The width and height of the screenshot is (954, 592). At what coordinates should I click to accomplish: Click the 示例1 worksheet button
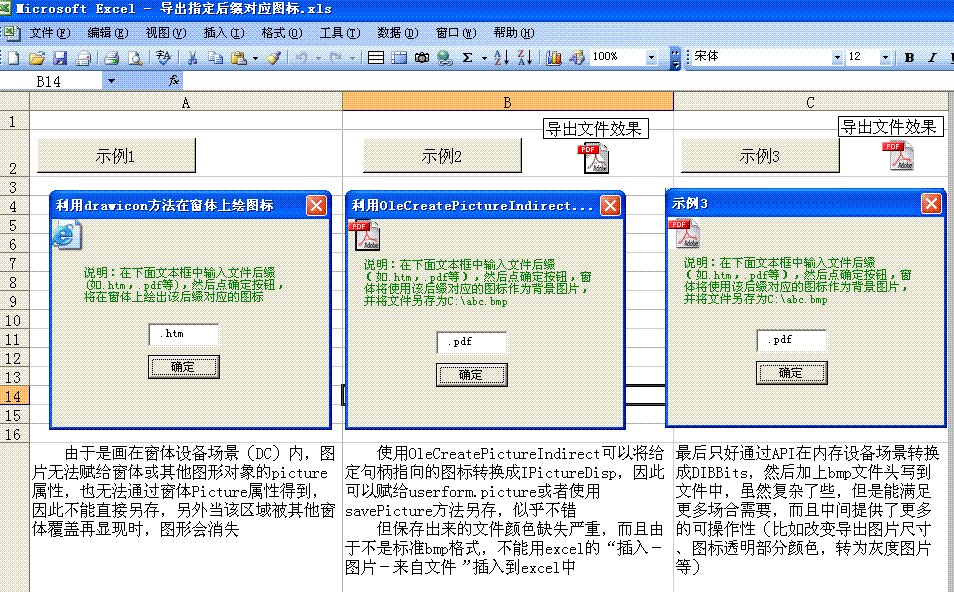(116, 156)
